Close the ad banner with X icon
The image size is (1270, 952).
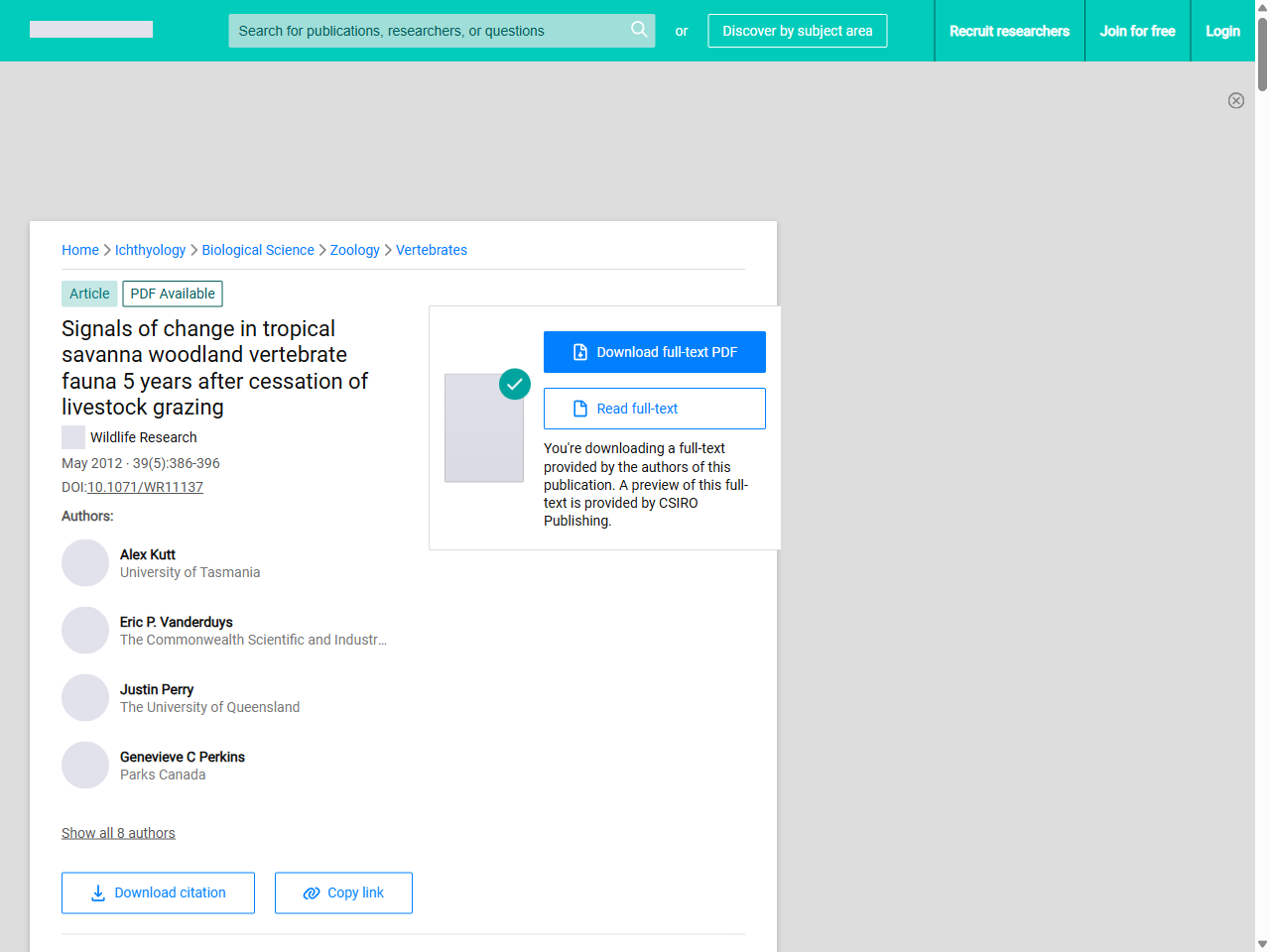[1236, 100]
